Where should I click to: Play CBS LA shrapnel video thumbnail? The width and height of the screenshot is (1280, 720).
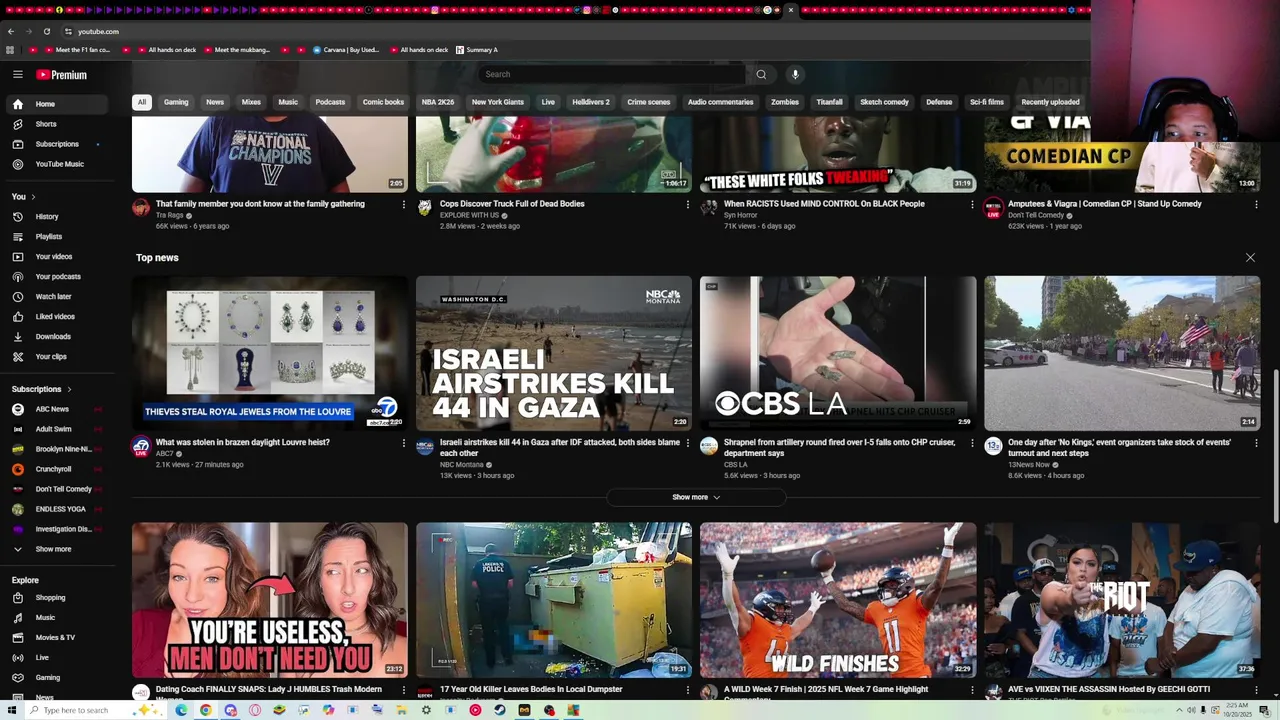[838, 353]
